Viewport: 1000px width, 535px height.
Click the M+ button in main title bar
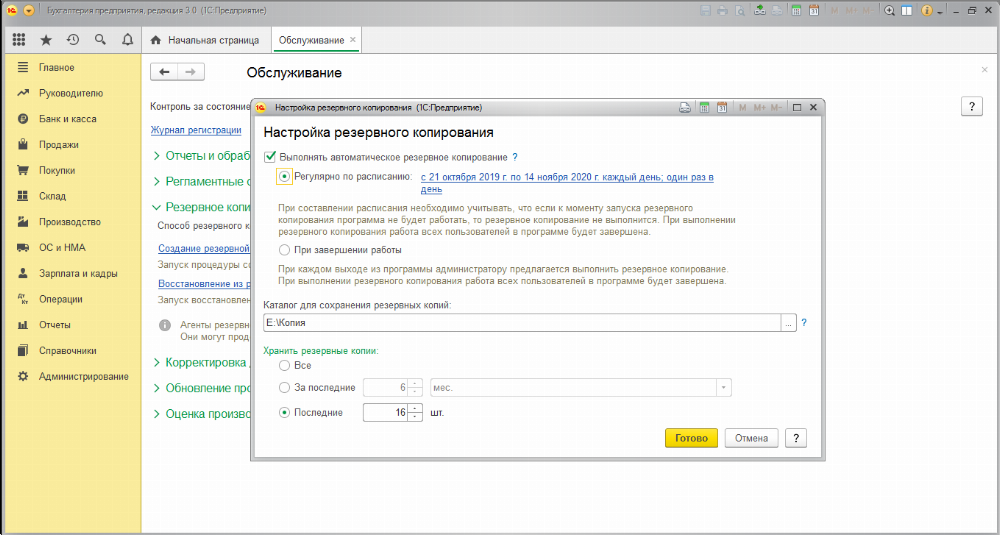tap(851, 11)
